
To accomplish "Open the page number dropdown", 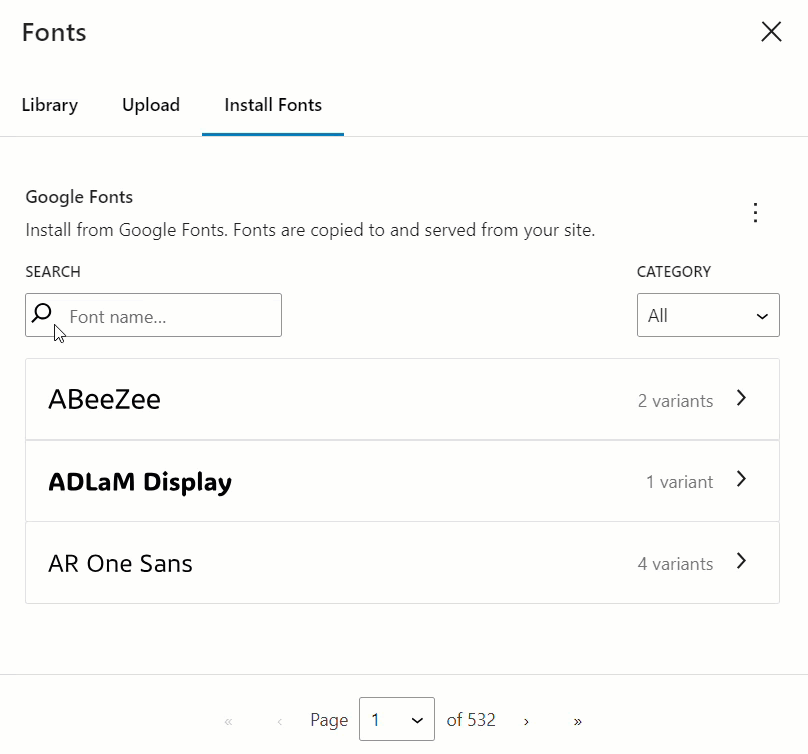I will coord(397,719).
